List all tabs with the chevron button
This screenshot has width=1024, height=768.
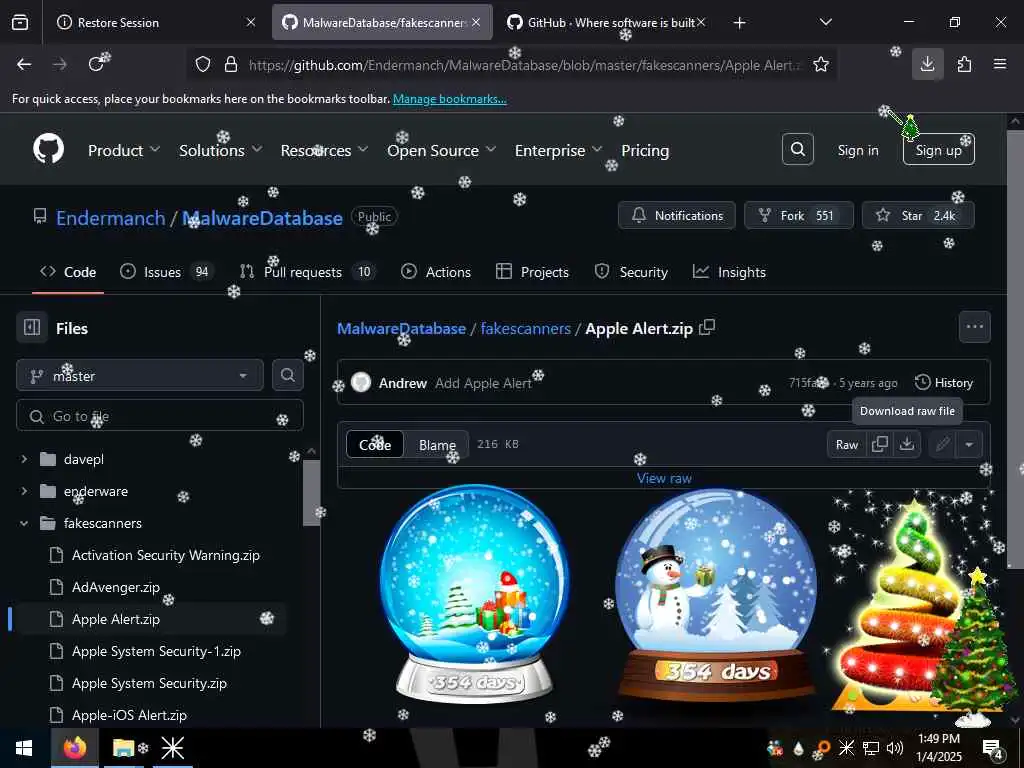coord(825,23)
